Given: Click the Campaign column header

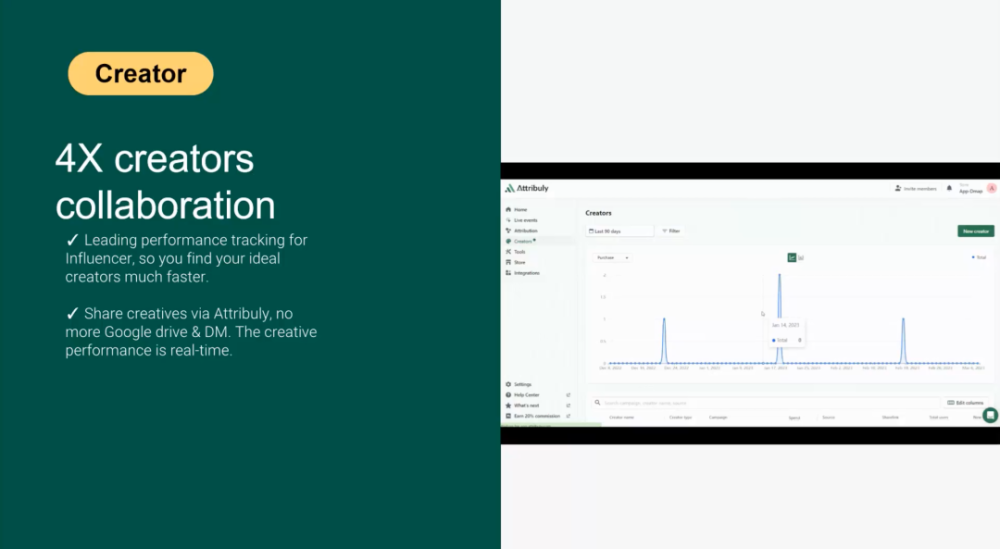Looking at the screenshot, I should click(718, 418).
